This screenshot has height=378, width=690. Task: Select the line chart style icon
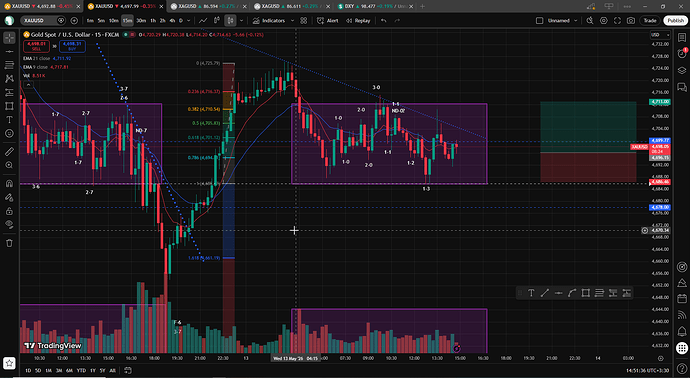pos(203,21)
